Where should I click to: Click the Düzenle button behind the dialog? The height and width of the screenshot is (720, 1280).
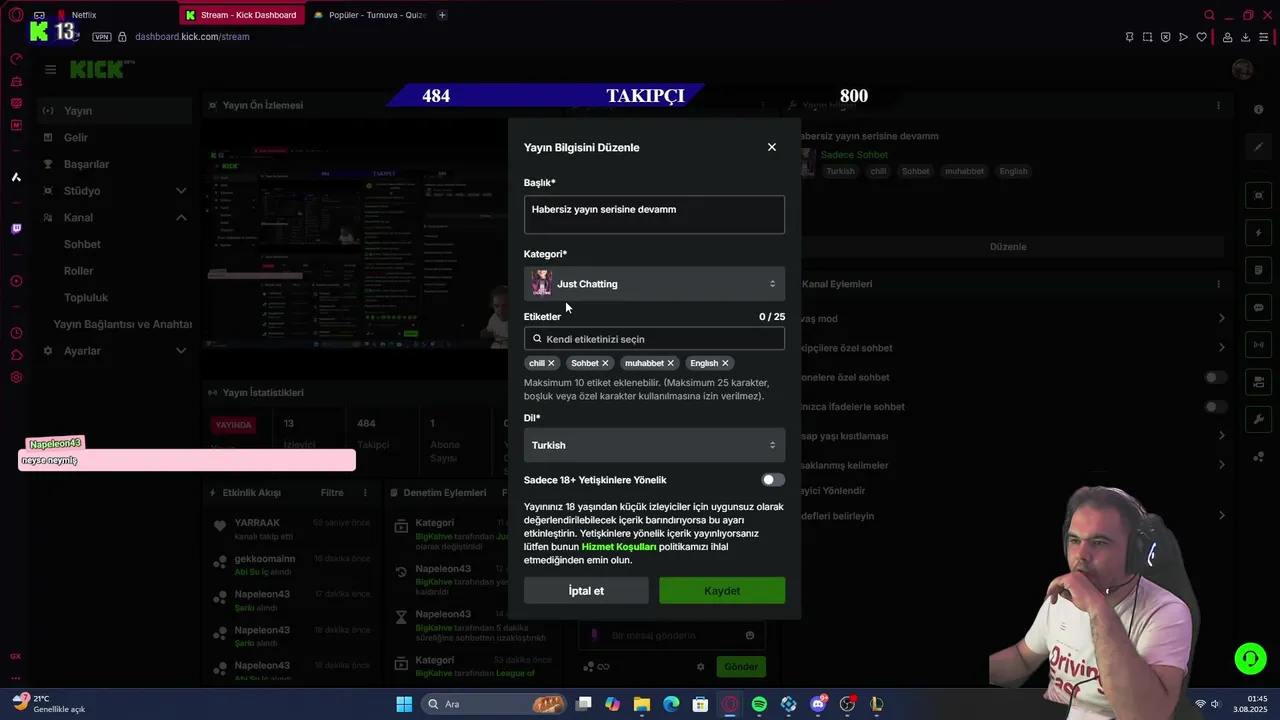pyautogui.click(x=1008, y=247)
